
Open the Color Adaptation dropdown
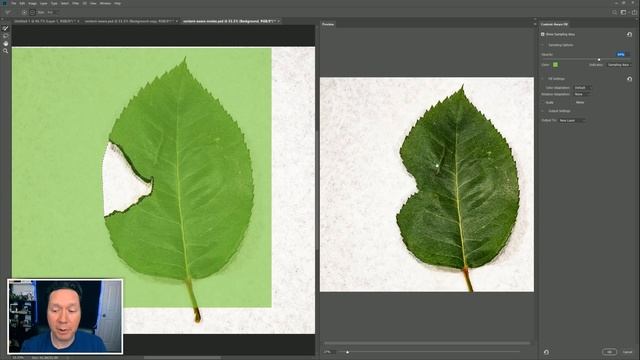coord(582,88)
